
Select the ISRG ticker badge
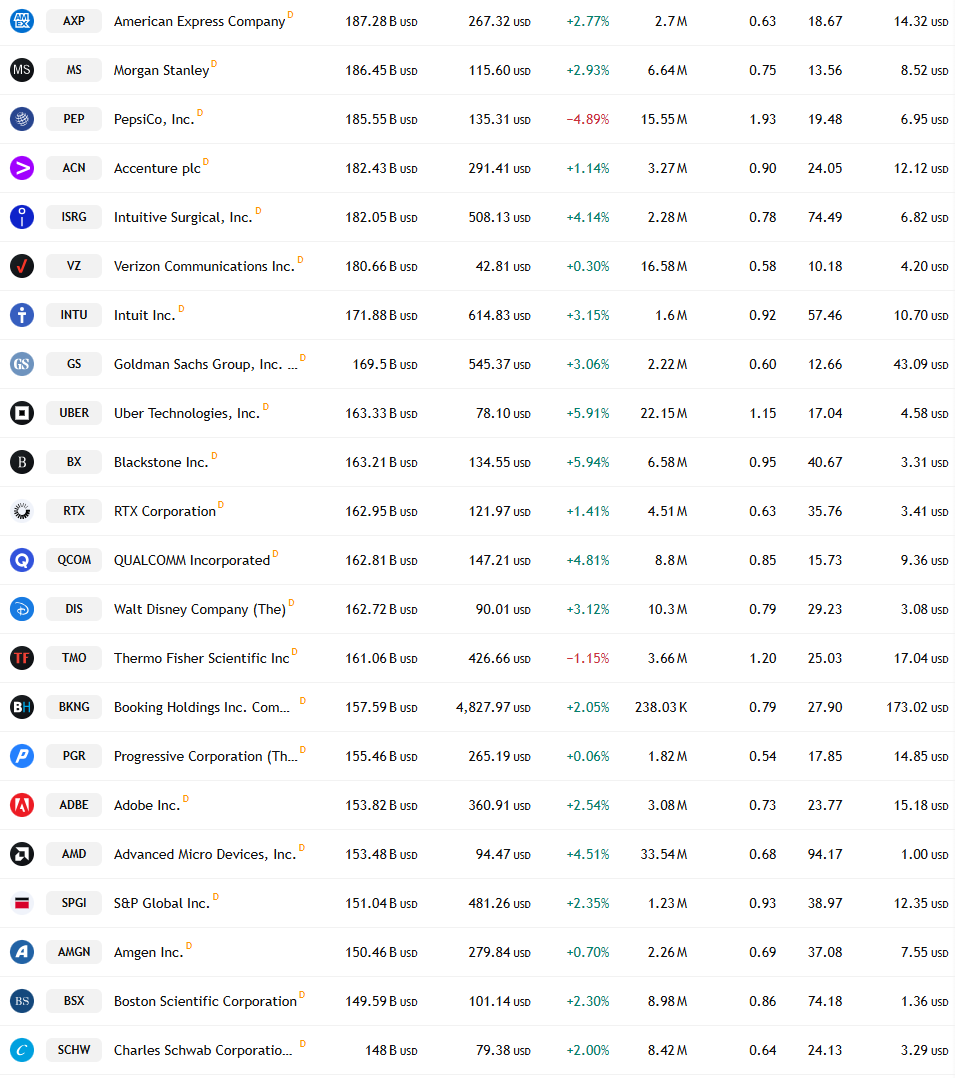pyautogui.click(x=74, y=217)
